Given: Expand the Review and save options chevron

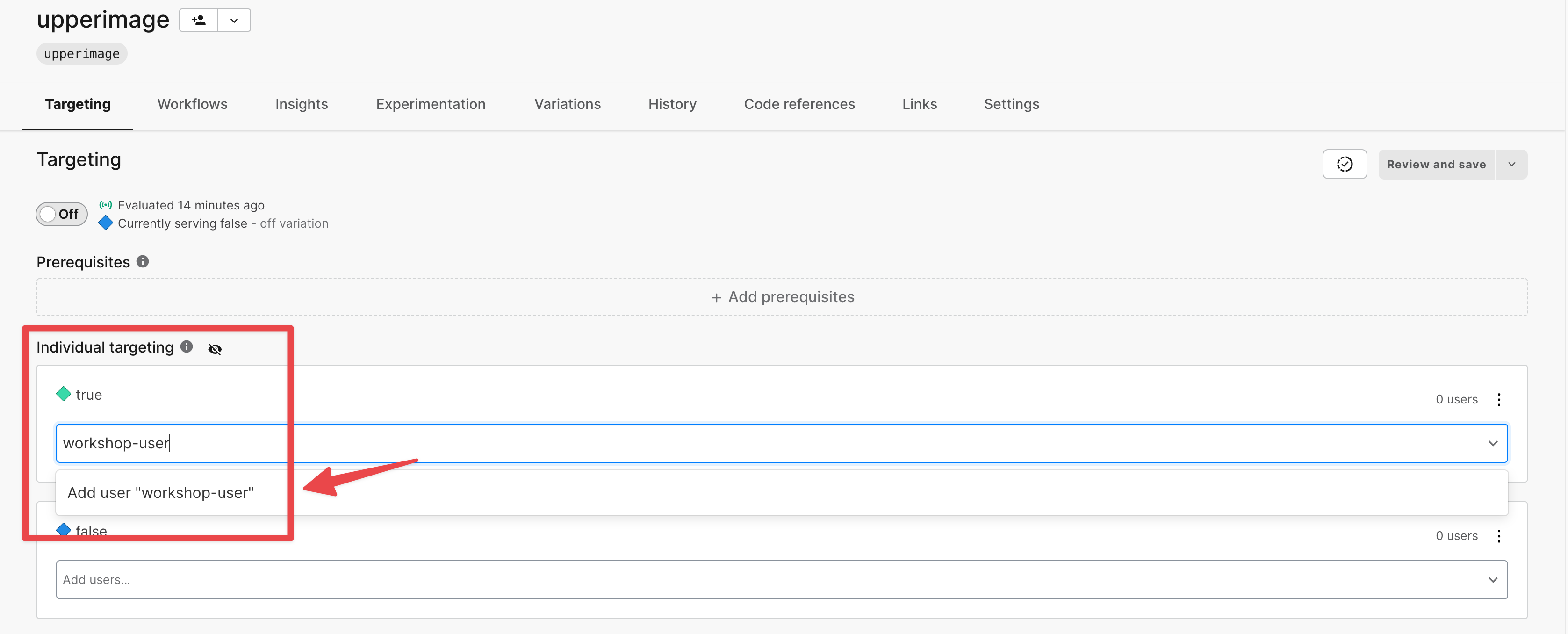Looking at the screenshot, I should (x=1511, y=165).
